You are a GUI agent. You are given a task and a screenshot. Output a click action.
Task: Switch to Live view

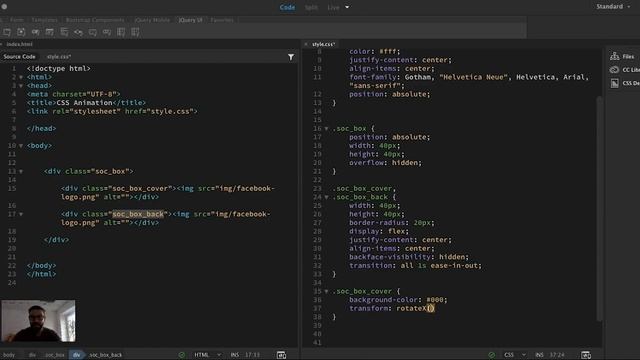(x=333, y=7)
